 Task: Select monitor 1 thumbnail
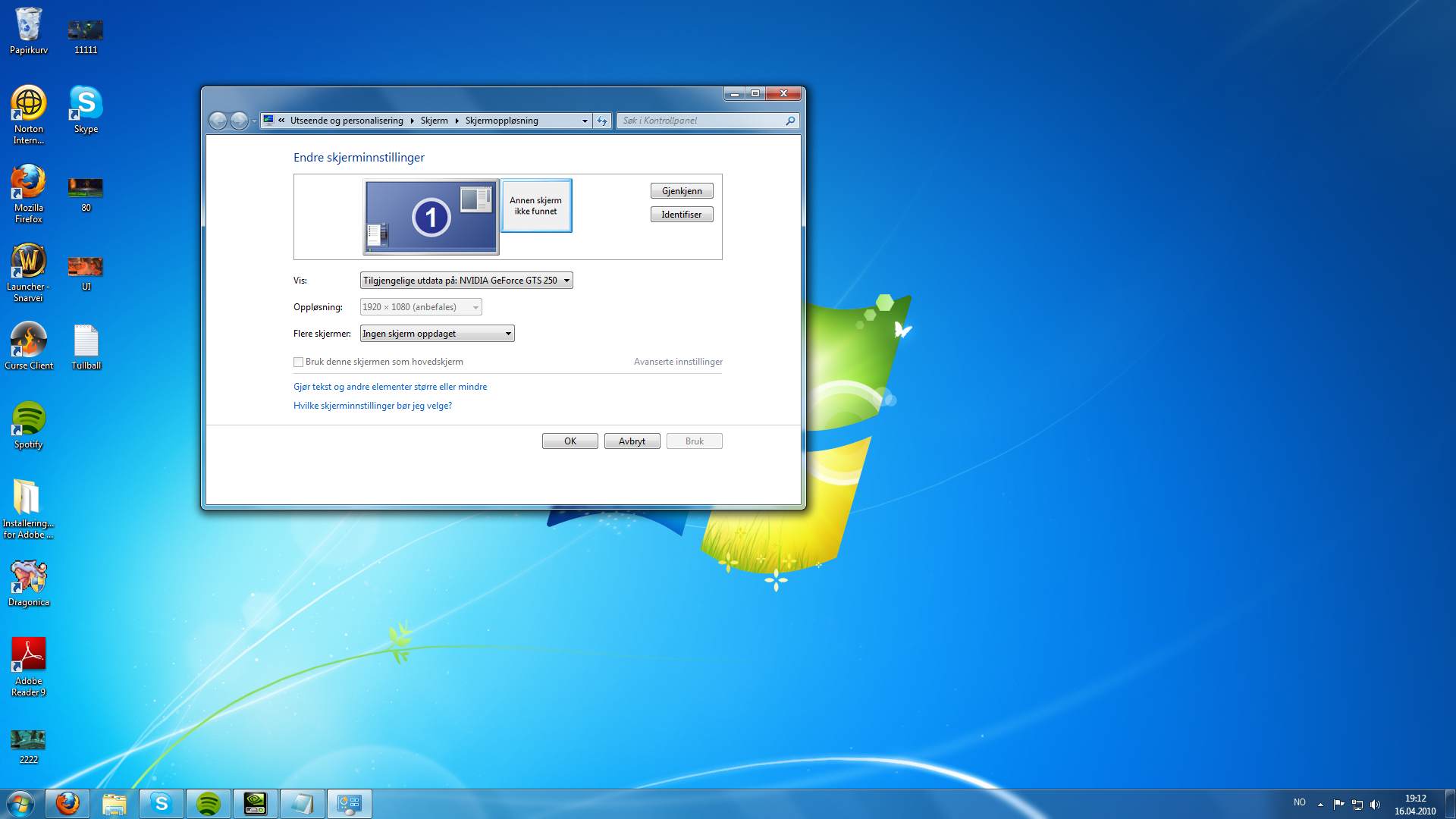click(431, 217)
